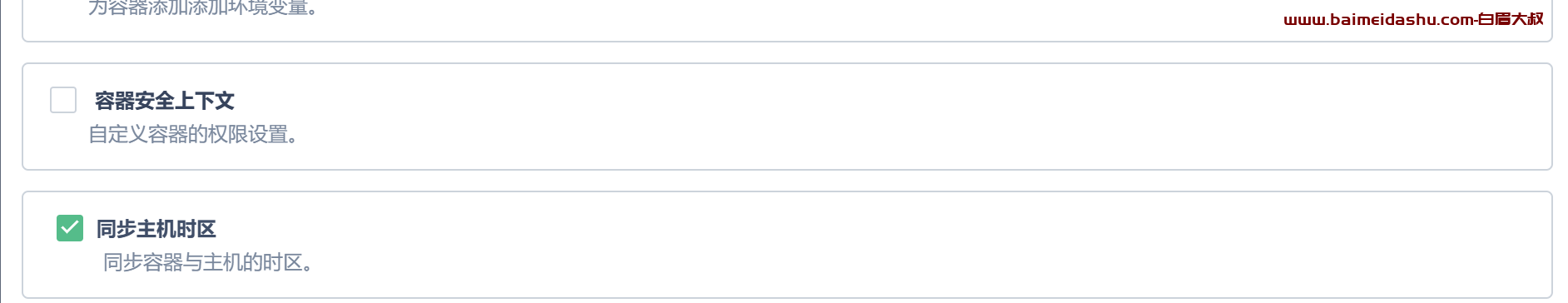Click the right edge of the 容器安全上下文 card
This screenshot has height=303, width=1568.
click(x=1552, y=117)
